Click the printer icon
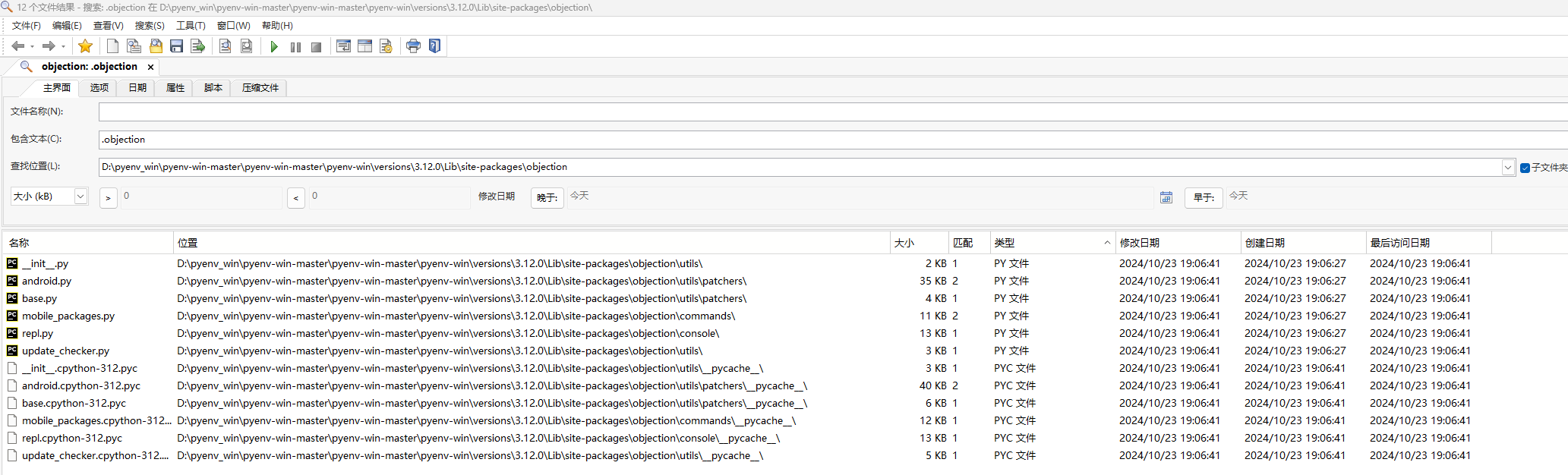This screenshot has width=1568, height=475. click(413, 46)
